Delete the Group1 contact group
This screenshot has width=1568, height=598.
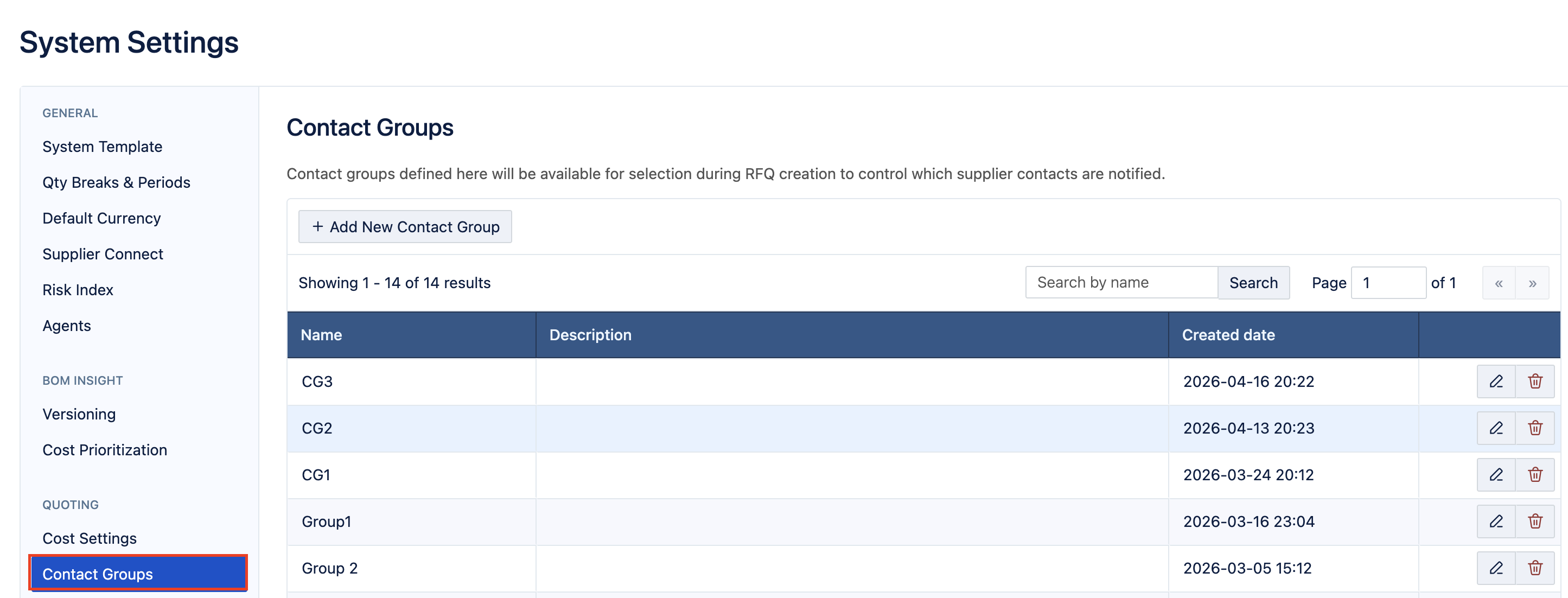pyautogui.click(x=1534, y=521)
